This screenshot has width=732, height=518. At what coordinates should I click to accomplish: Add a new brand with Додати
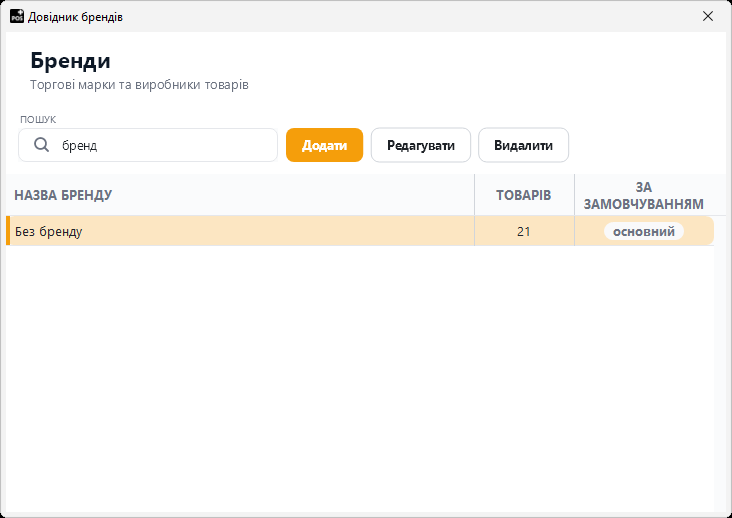pyautogui.click(x=324, y=145)
